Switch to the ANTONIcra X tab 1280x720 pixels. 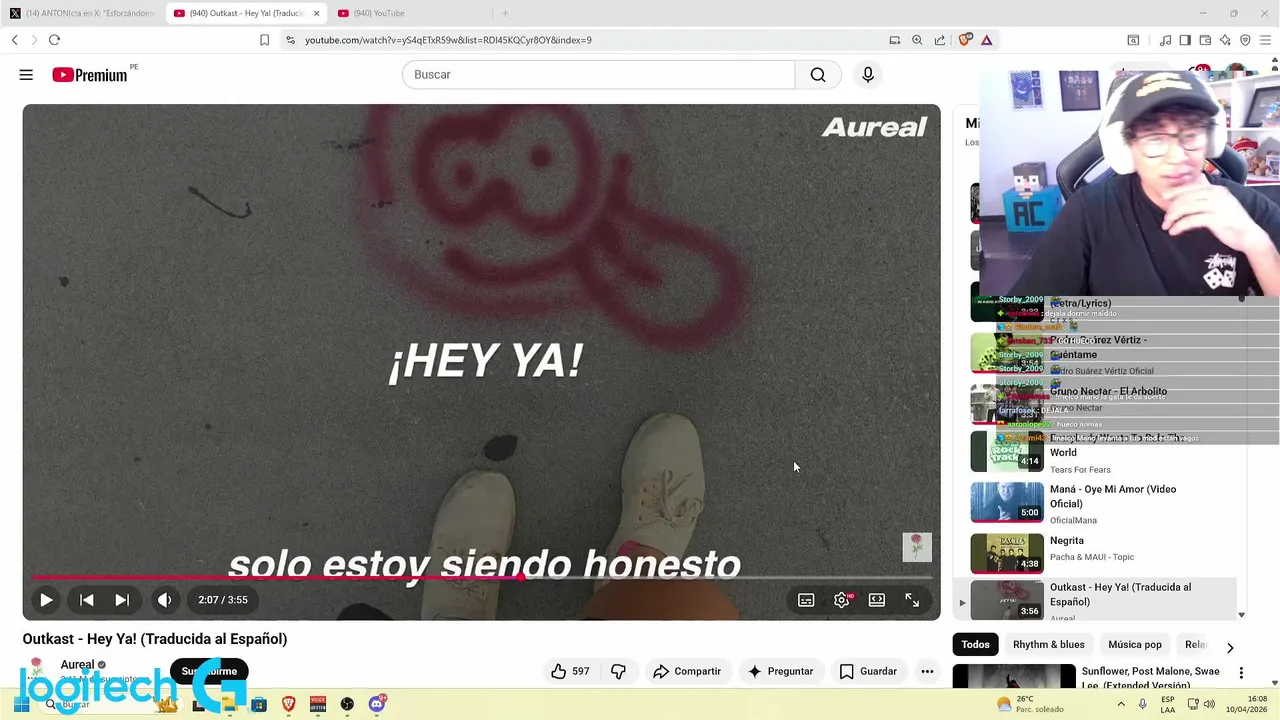coord(83,13)
